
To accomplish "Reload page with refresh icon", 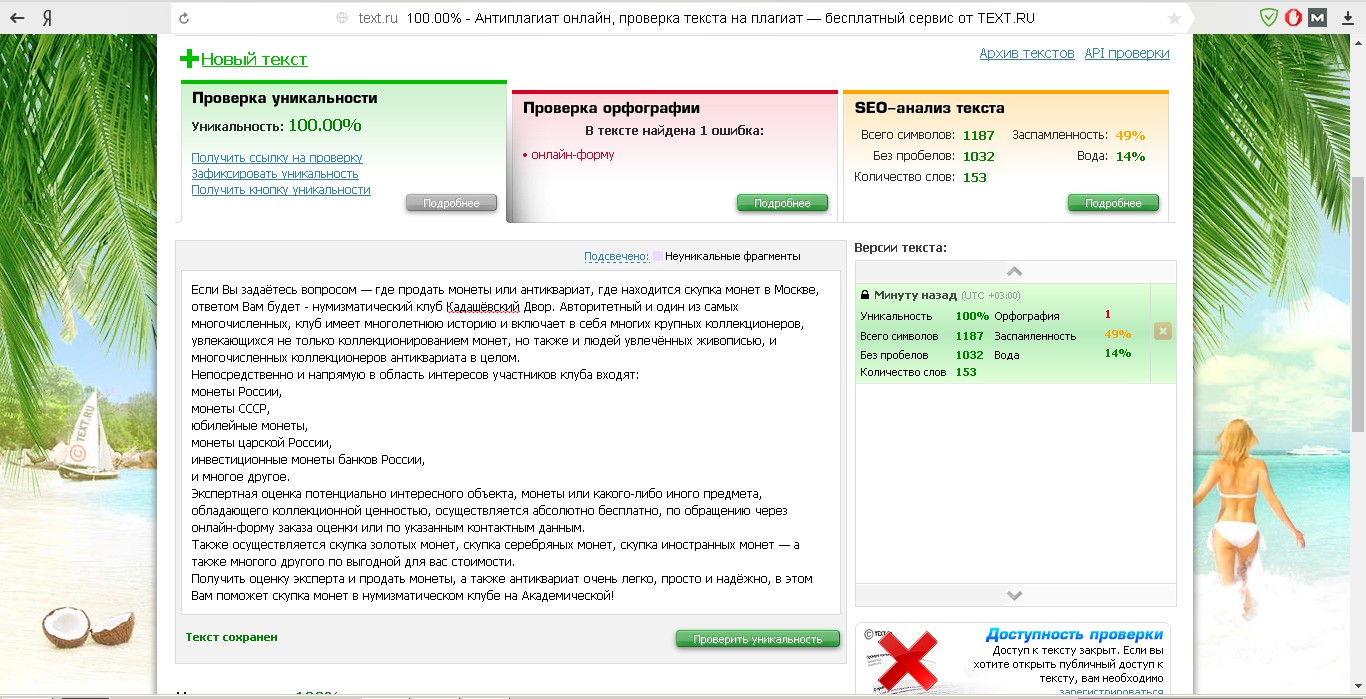I will point(184,18).
